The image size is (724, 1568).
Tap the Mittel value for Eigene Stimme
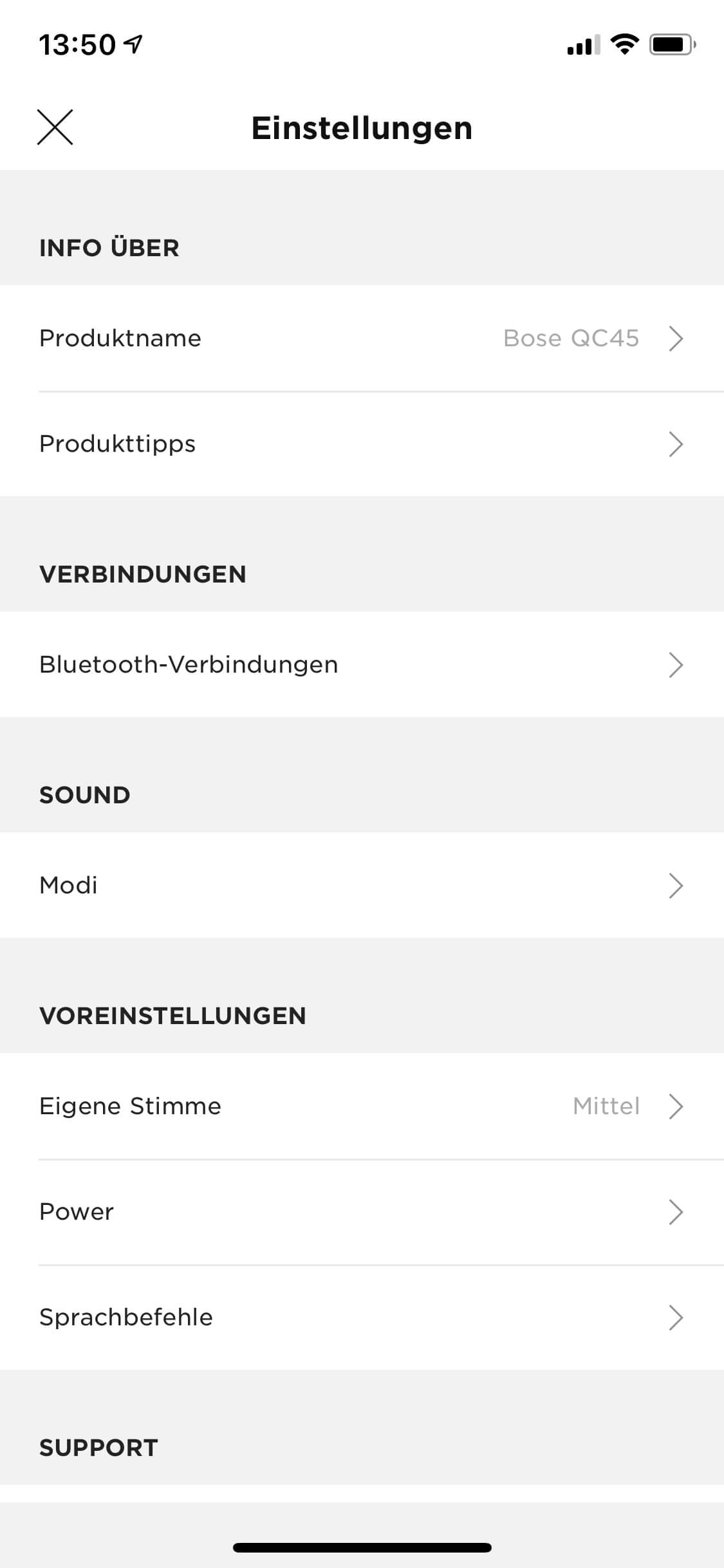[x=606, y=1106]
